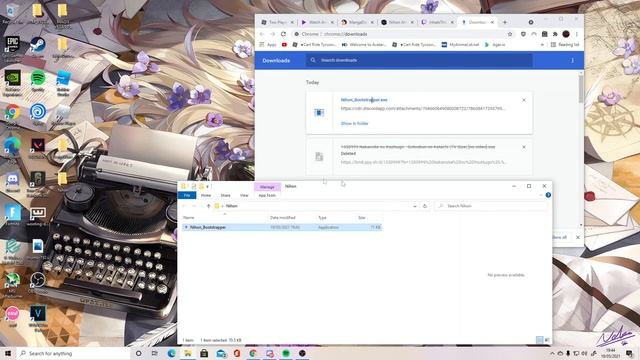Go back in Chrome browser

tap(262, 34)
